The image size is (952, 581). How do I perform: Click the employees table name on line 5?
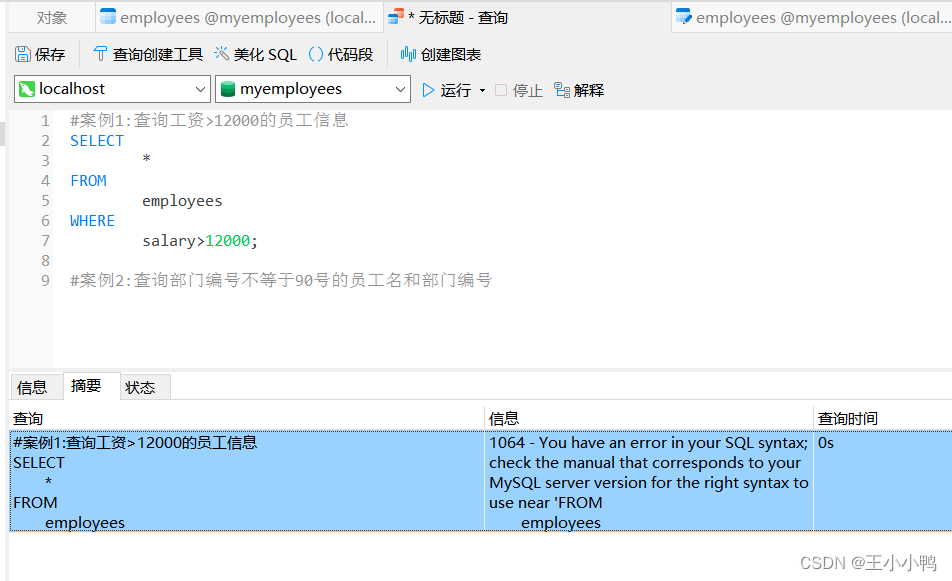182,201
